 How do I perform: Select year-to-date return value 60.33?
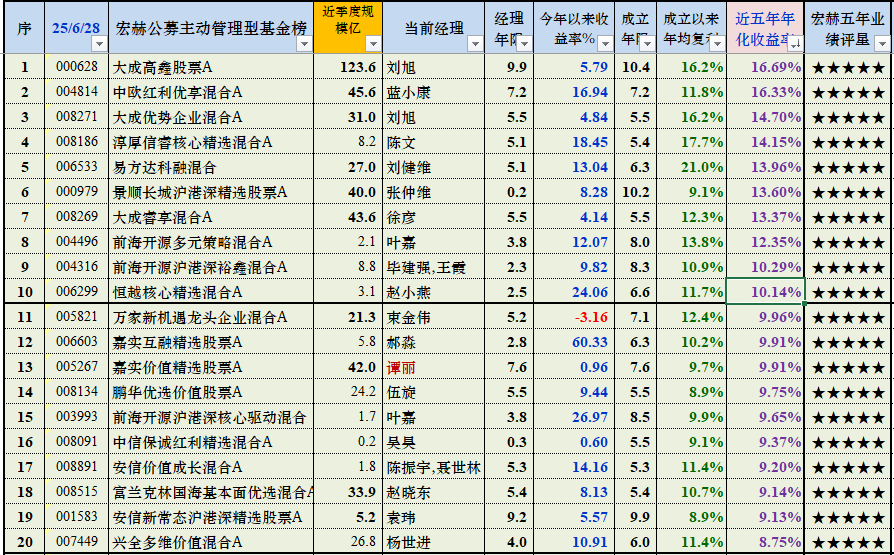pyautogui.click(x=590, y=342)
